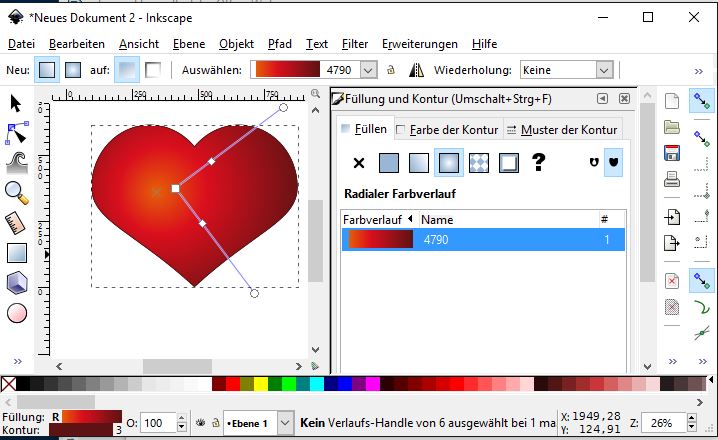Choose swatch fill in panel
The height and width of the screenshot is (440, 718).
pyautogui.click(x=509, y=163)
